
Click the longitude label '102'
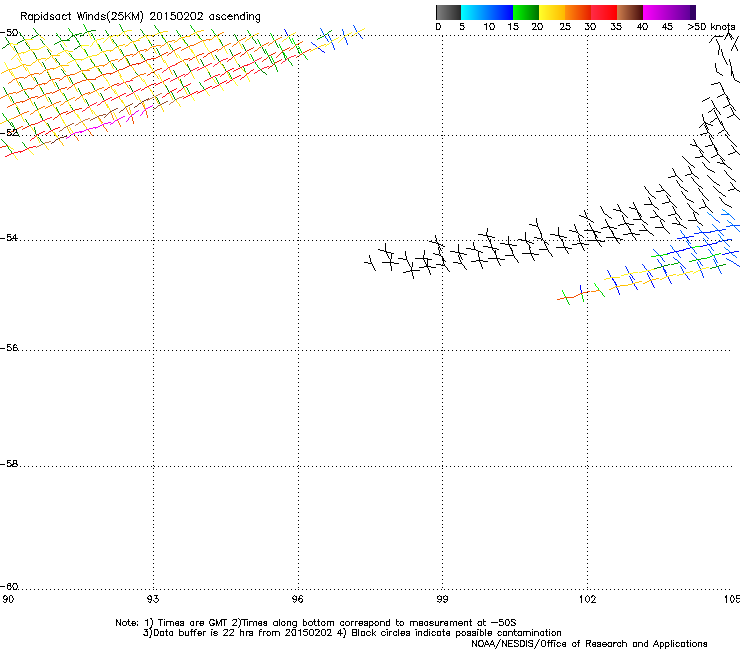[x=587, y=599]
